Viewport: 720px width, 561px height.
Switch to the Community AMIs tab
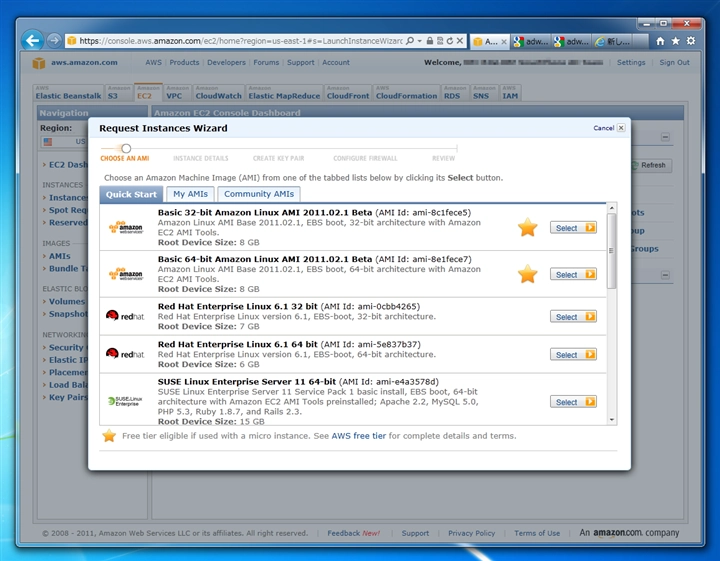(x=259, y=194)
